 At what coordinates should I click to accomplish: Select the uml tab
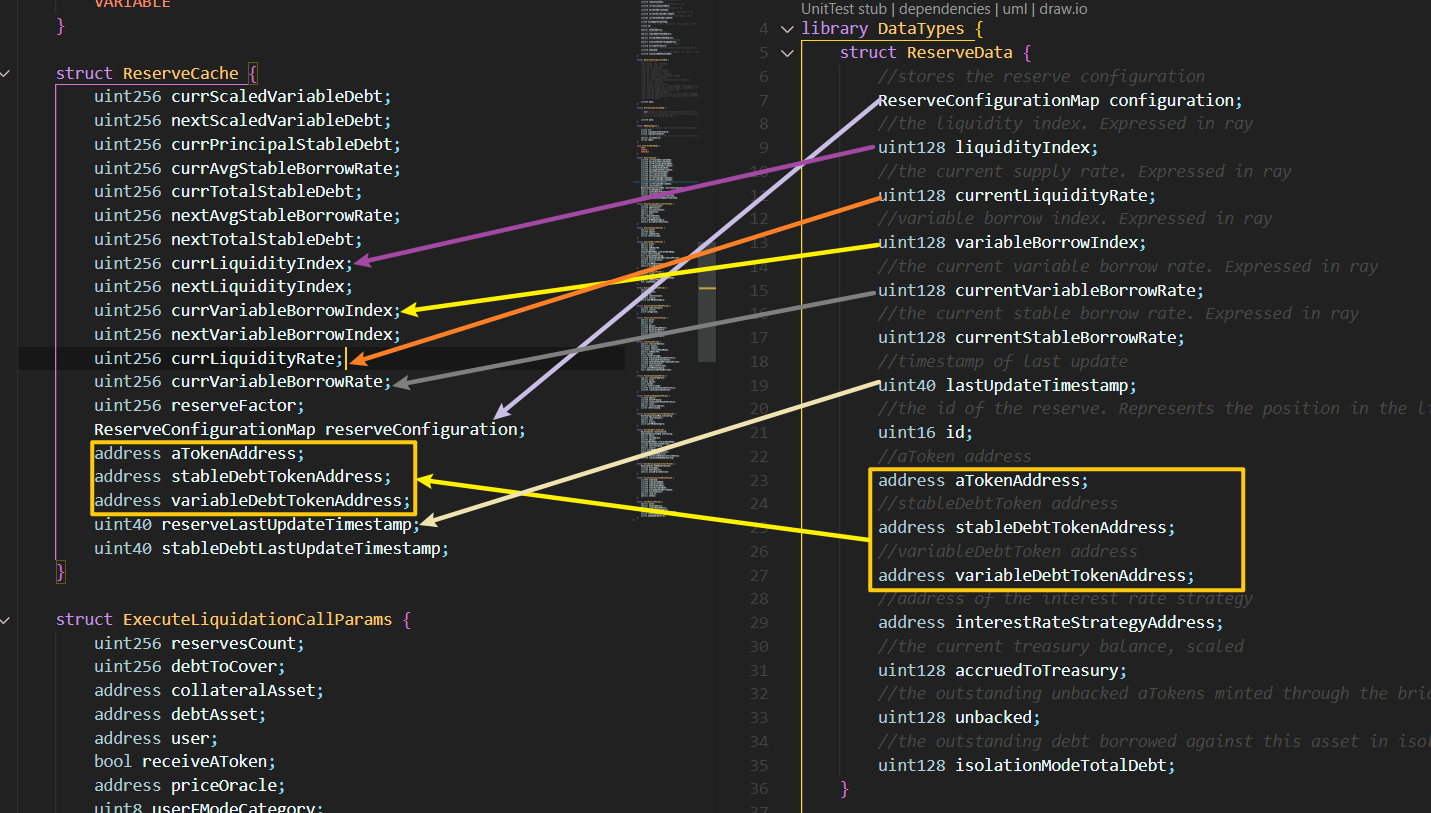pos(1013,8)
